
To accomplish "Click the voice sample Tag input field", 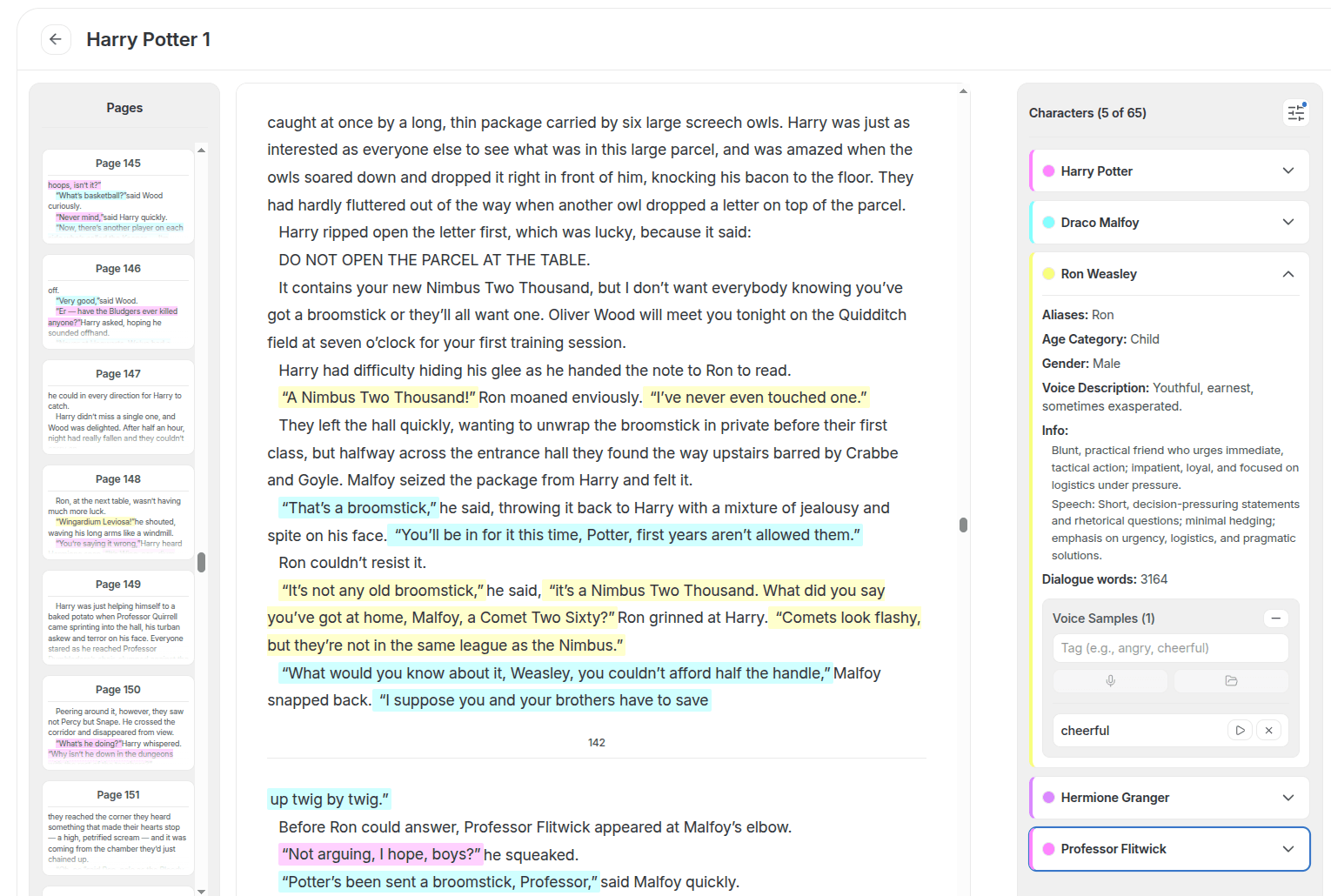I will [1170, 647].
